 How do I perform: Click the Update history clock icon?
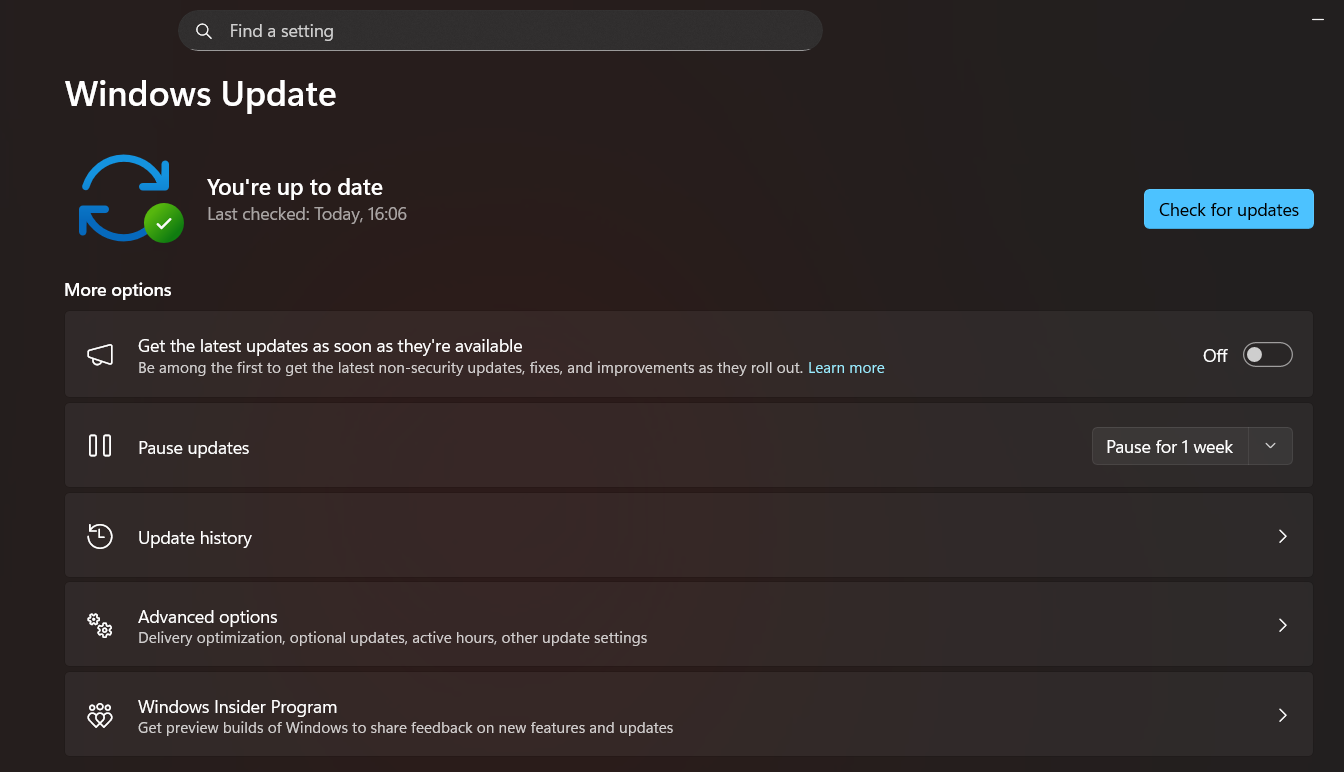click(100, 537)
